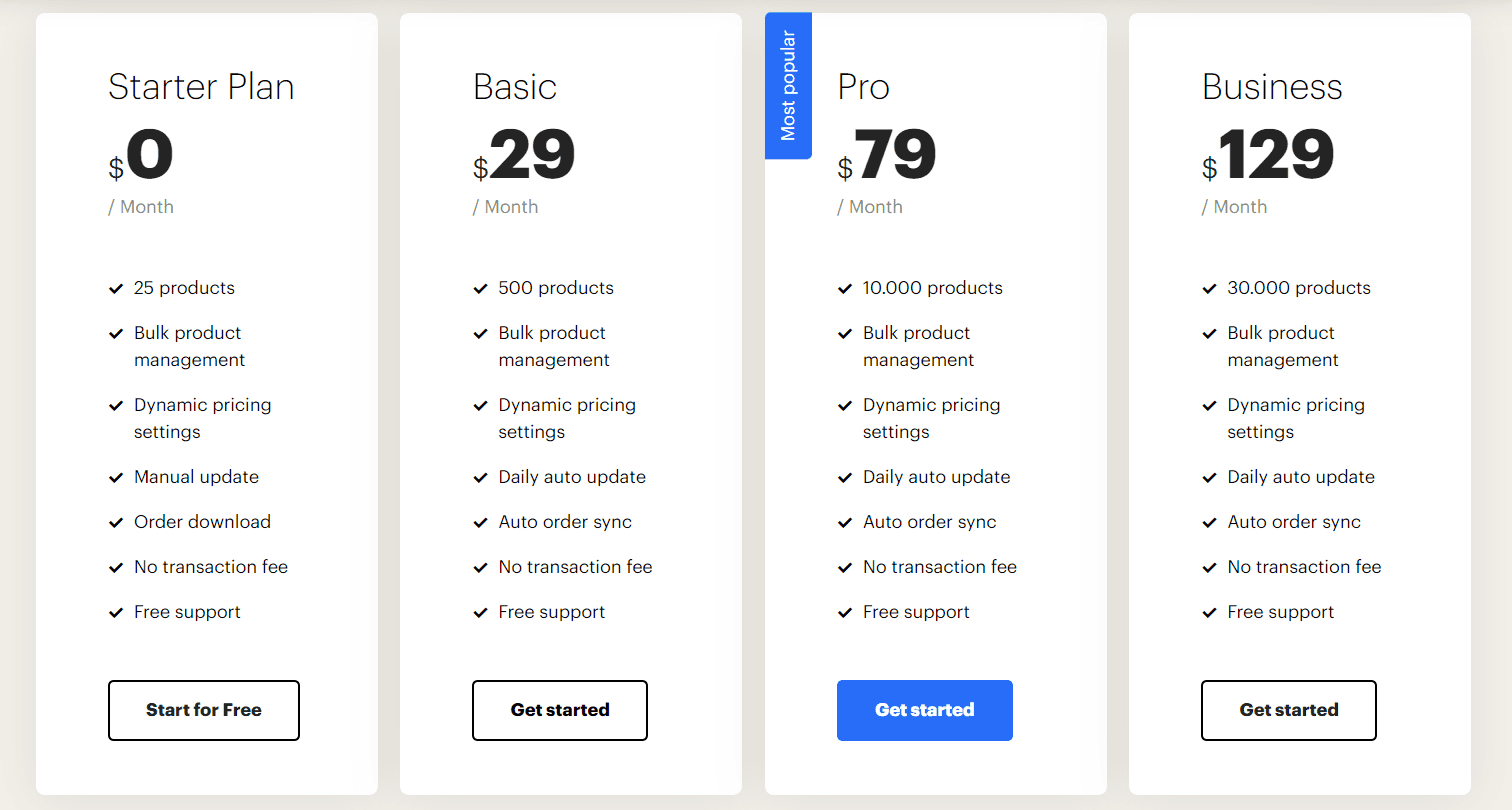This screenshot has width=1512, height=810.
Task: Click Get started on the Business plan
Action: [x=1288, y=710]
